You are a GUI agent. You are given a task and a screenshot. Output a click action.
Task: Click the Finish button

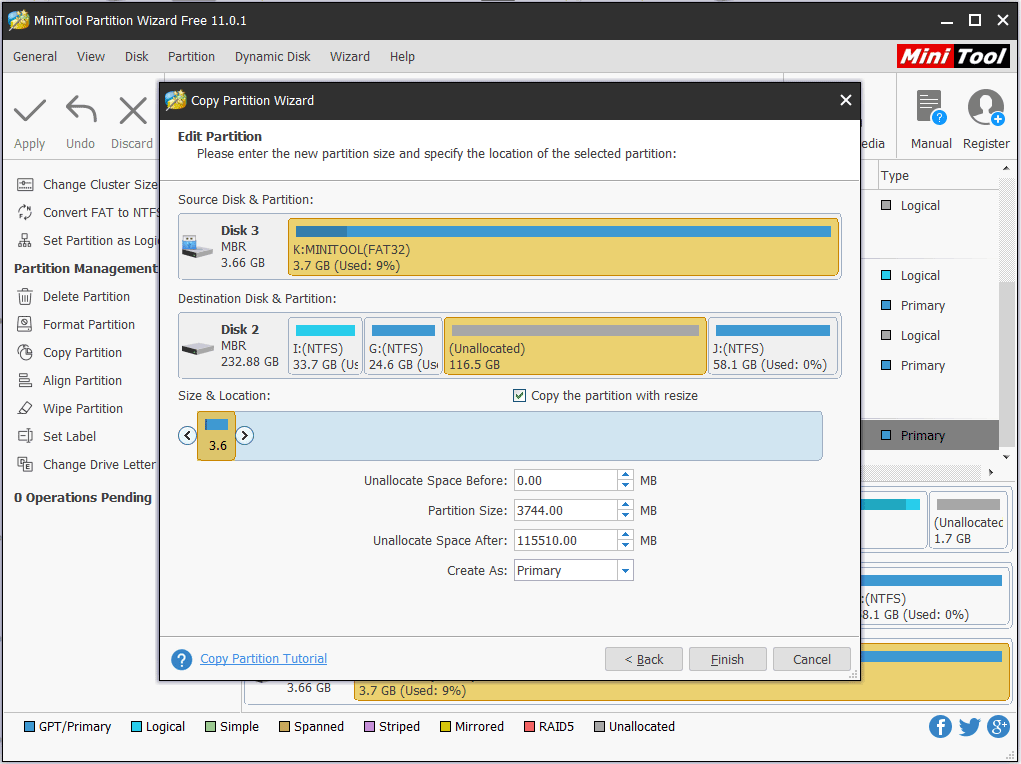point(727,660)
